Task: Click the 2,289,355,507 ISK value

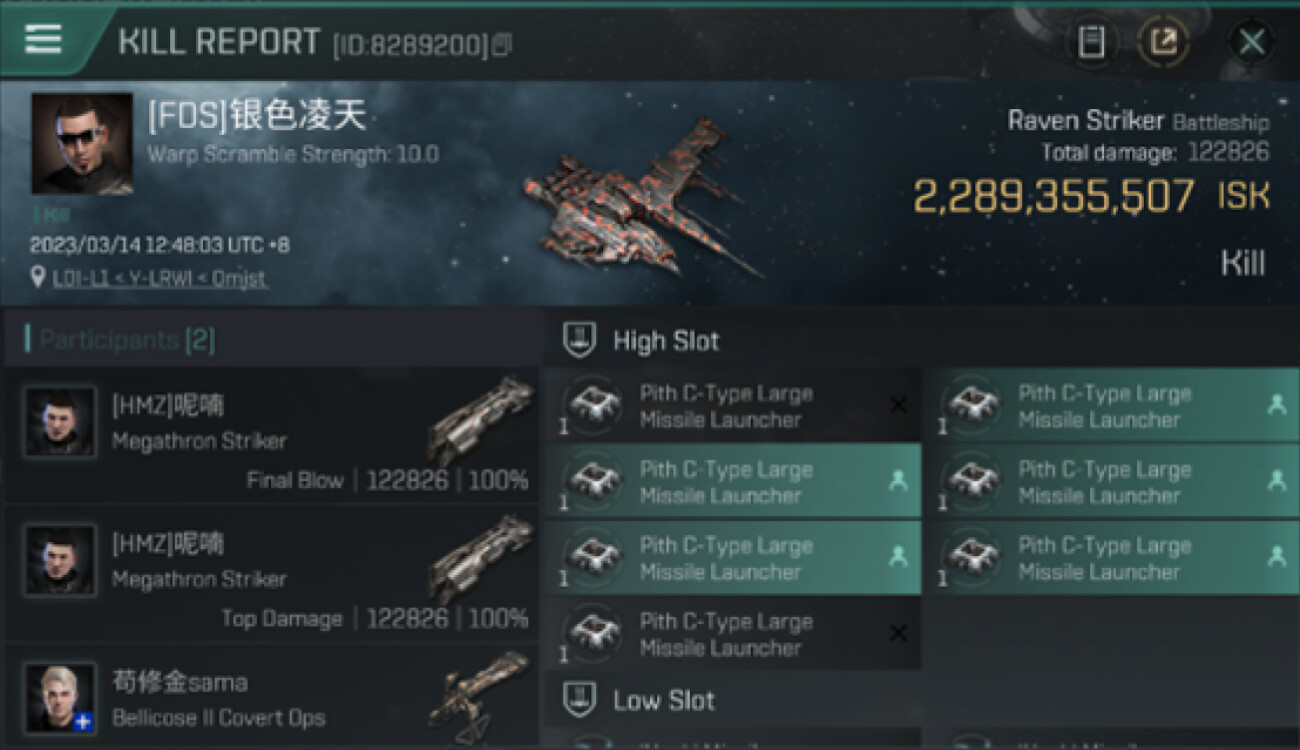Action: click(1091, 196)
